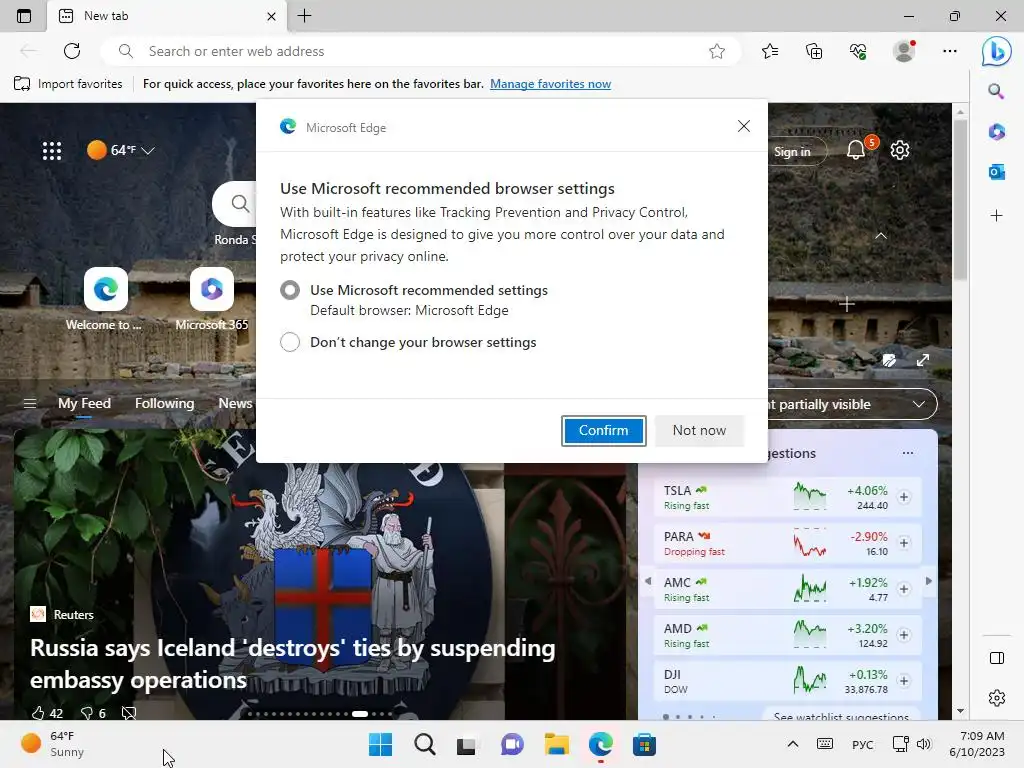Select Use Microsoft recommended settings option
This screenshot has height=768, width=1024.
click(290, 290)
